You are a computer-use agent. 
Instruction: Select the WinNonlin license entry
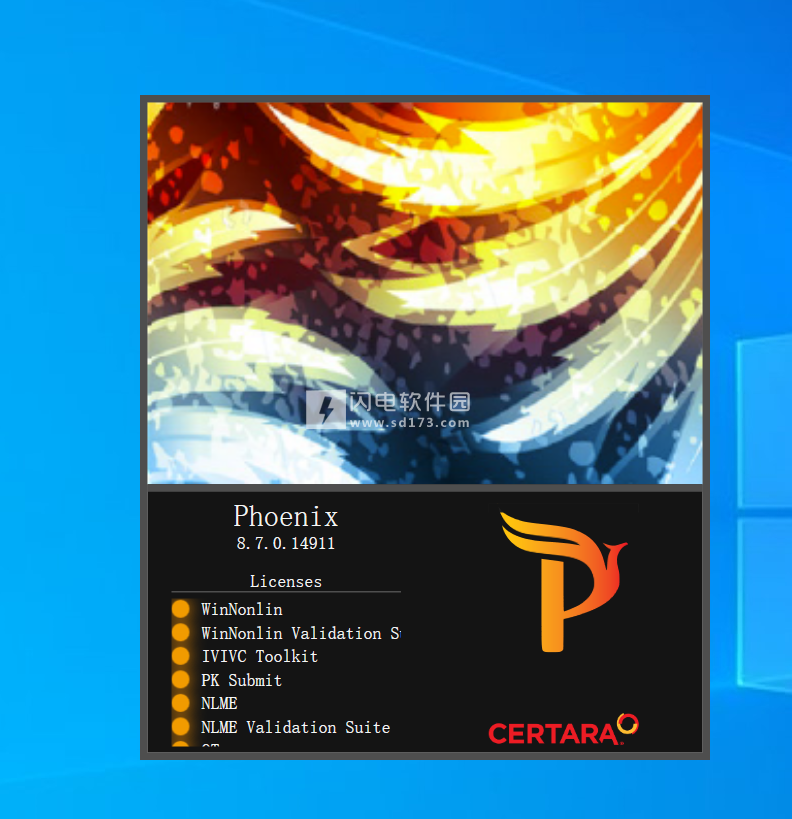pyautogui.click(x=242, y=609)
